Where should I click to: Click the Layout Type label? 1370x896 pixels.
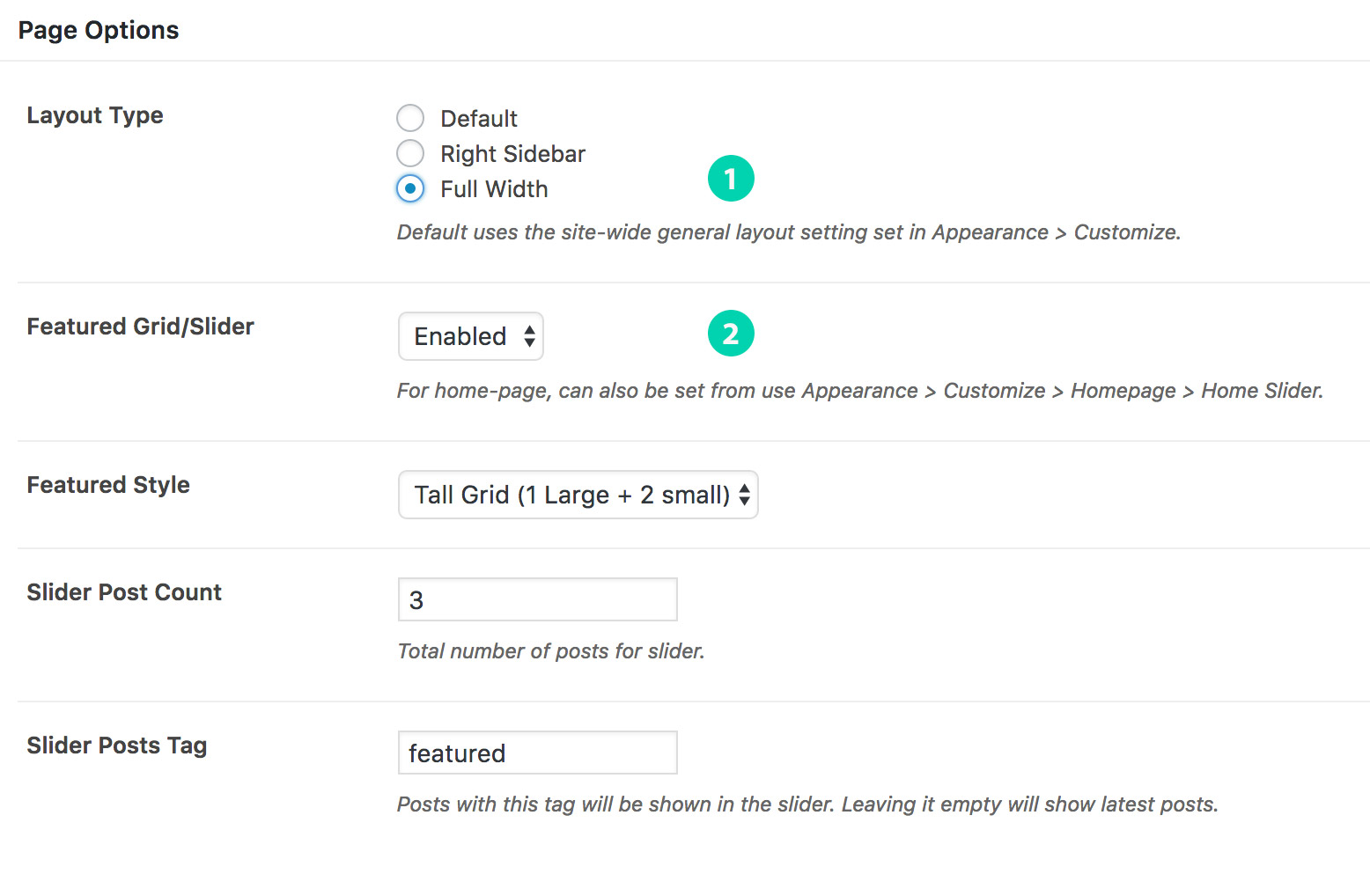pyautogui.click(x=95, y=115)
